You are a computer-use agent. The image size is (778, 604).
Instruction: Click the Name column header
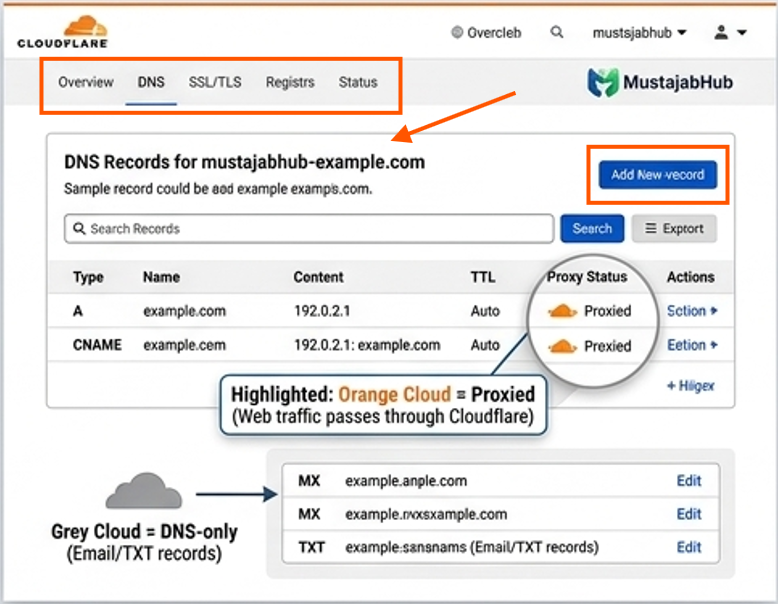161,277
